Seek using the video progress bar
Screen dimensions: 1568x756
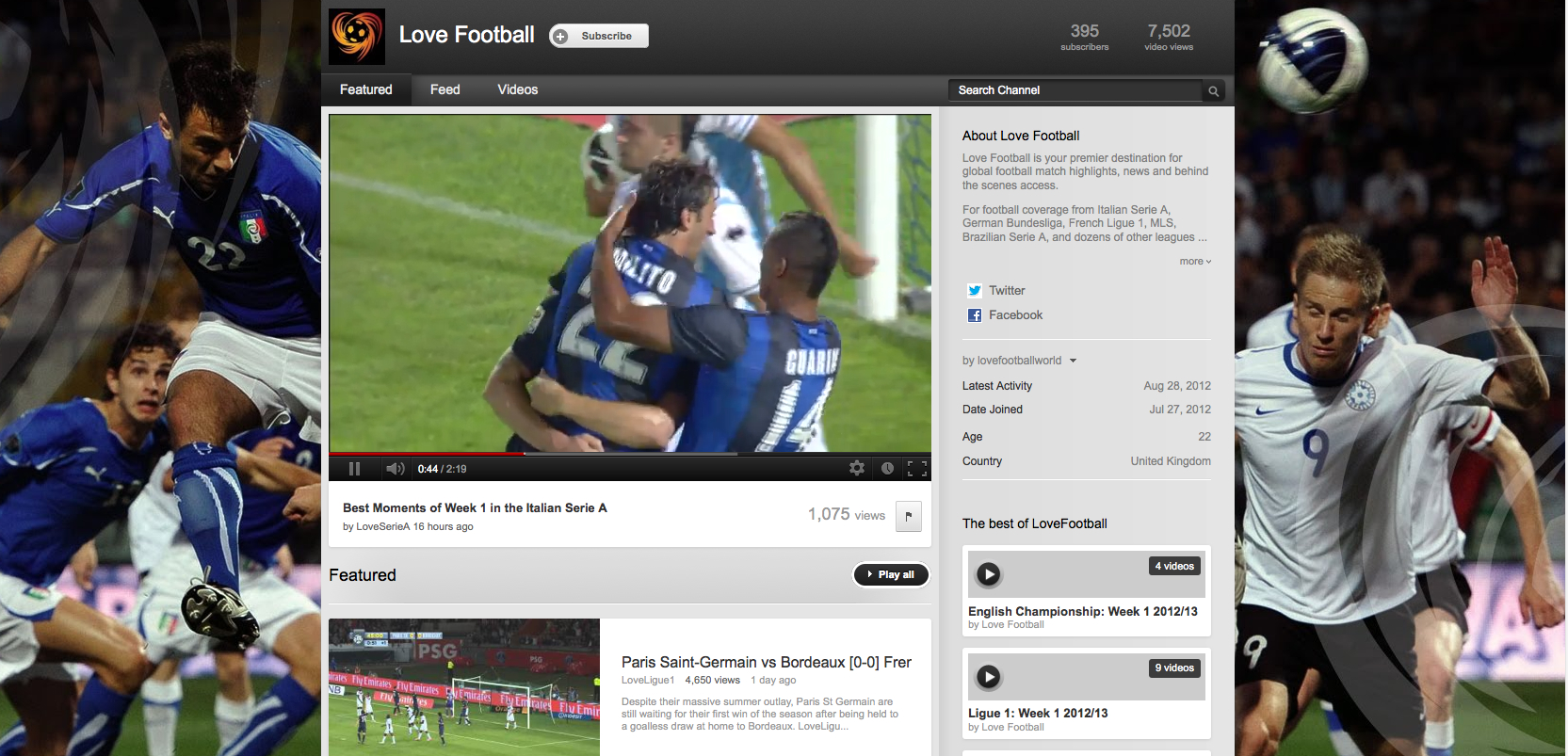[x=630, y=454]
